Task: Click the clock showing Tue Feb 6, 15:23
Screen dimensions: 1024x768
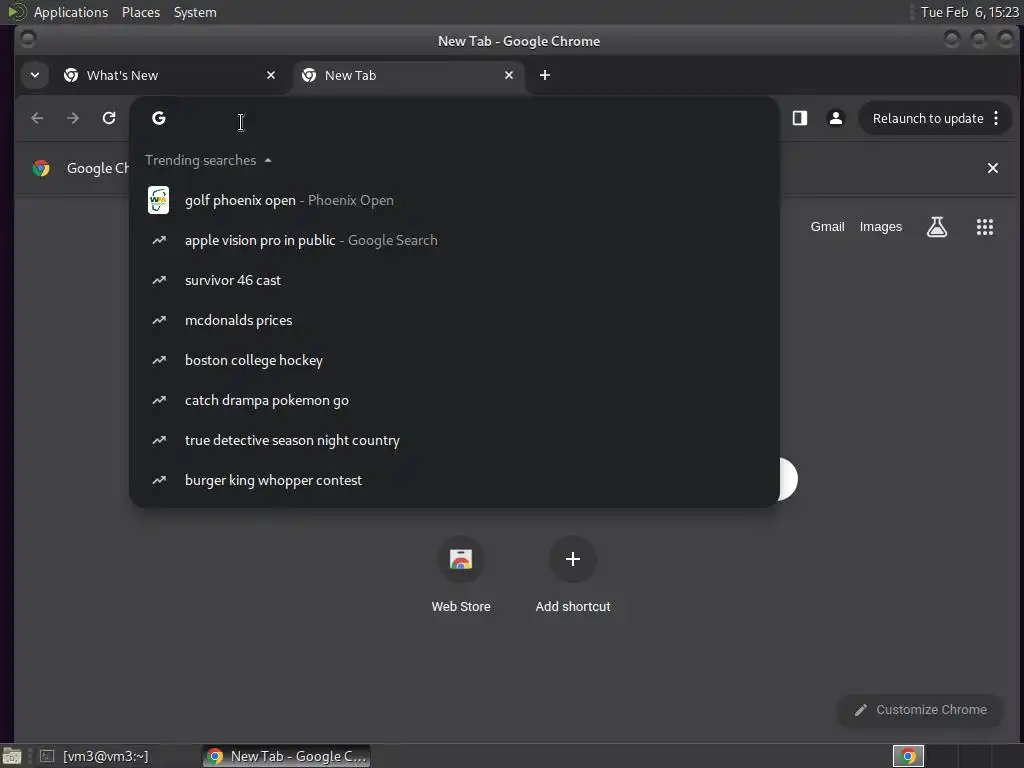Action: click(969, 12)
